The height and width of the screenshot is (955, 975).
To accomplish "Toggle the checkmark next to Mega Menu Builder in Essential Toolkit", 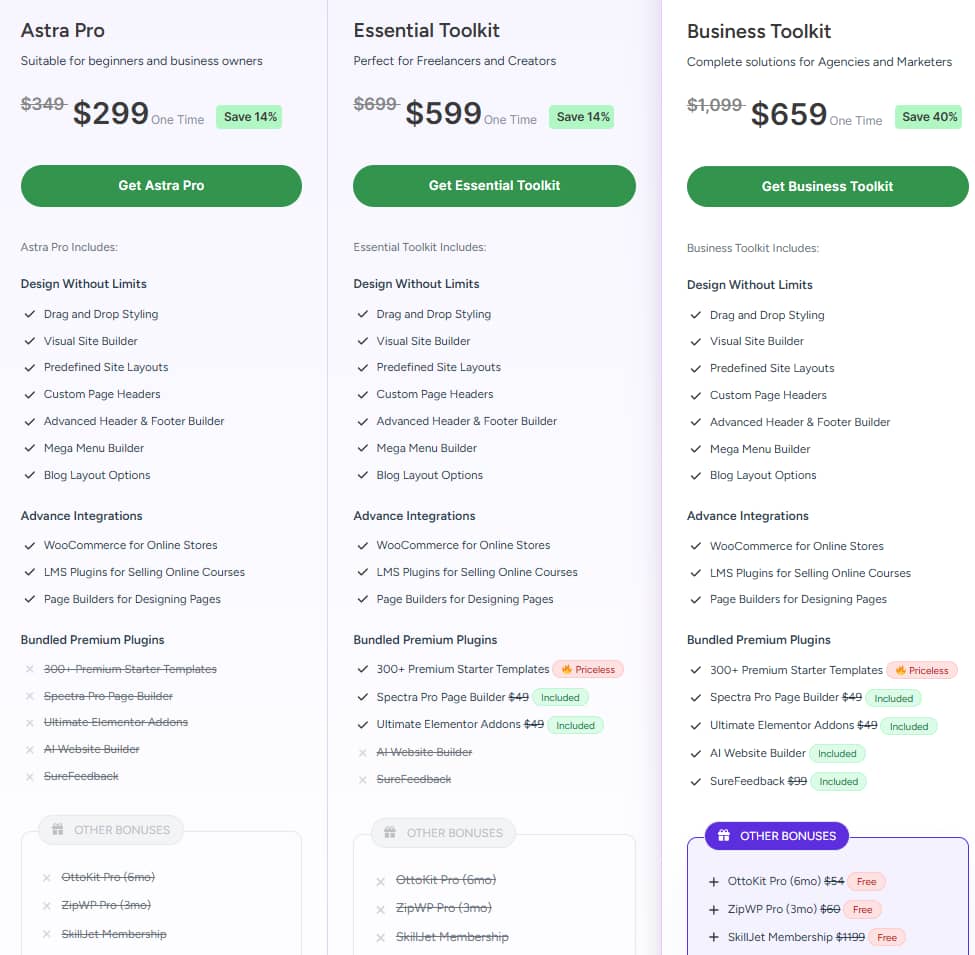I will pos(363,448).
